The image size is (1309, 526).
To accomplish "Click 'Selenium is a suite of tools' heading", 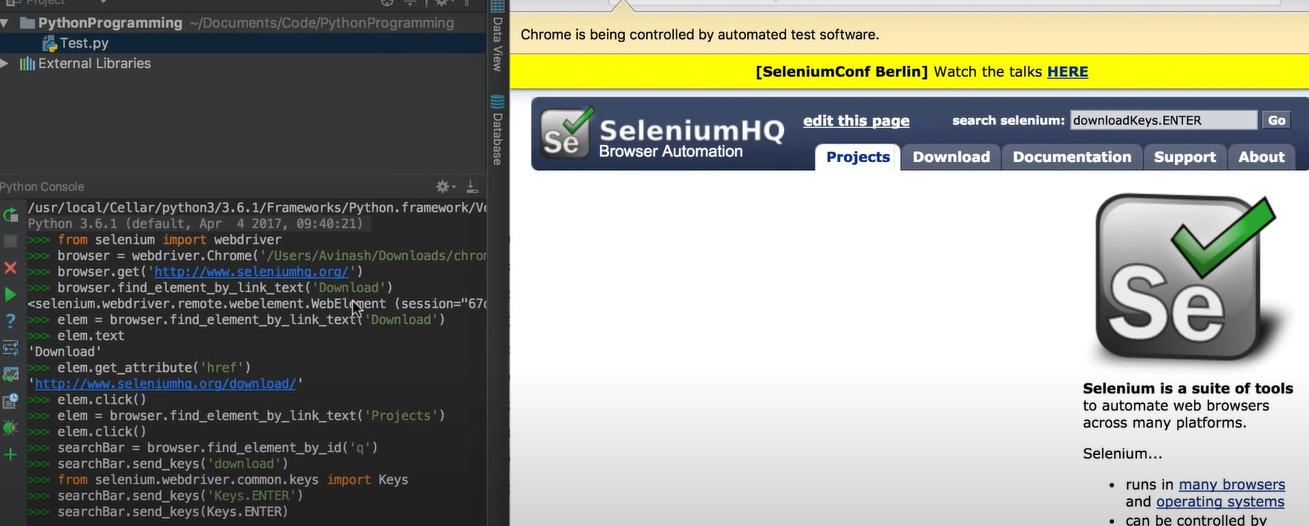I will coord(1188,388).
